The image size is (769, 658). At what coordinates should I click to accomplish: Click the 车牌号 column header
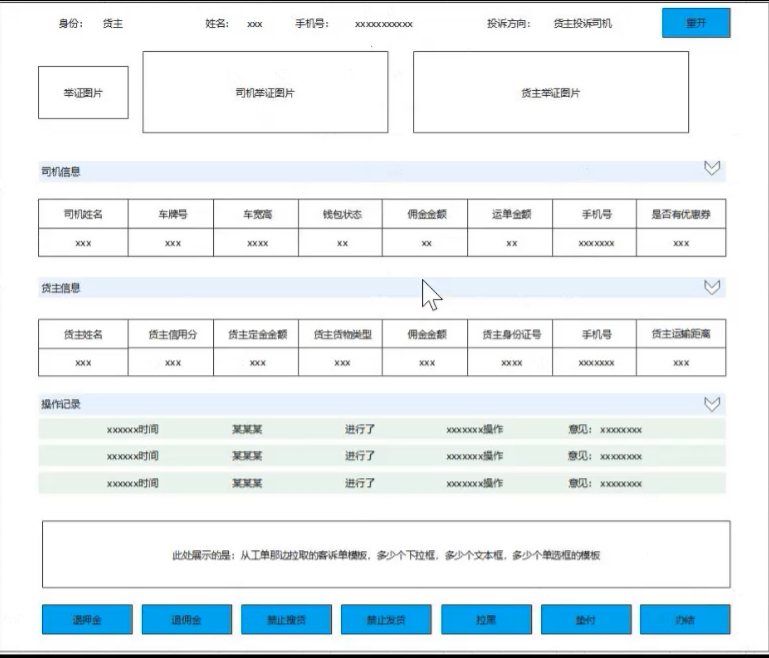[171, 214]
